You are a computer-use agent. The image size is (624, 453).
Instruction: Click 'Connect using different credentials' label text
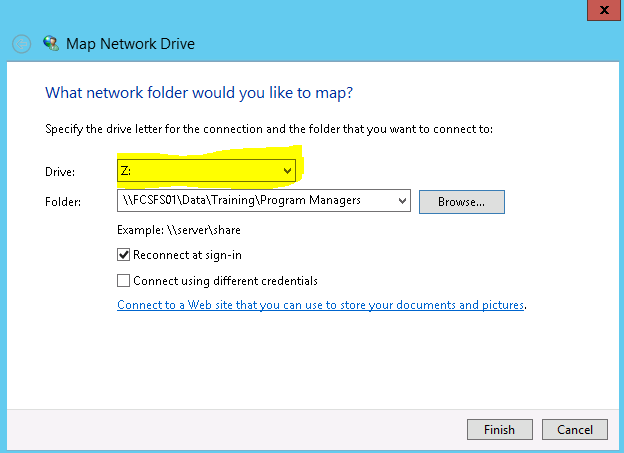pyautogui.click(x=225, y=281)
